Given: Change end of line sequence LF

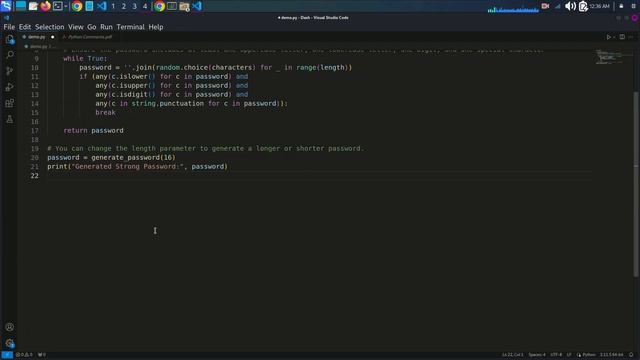Looking at the screenshot, I should coord(569,355).
